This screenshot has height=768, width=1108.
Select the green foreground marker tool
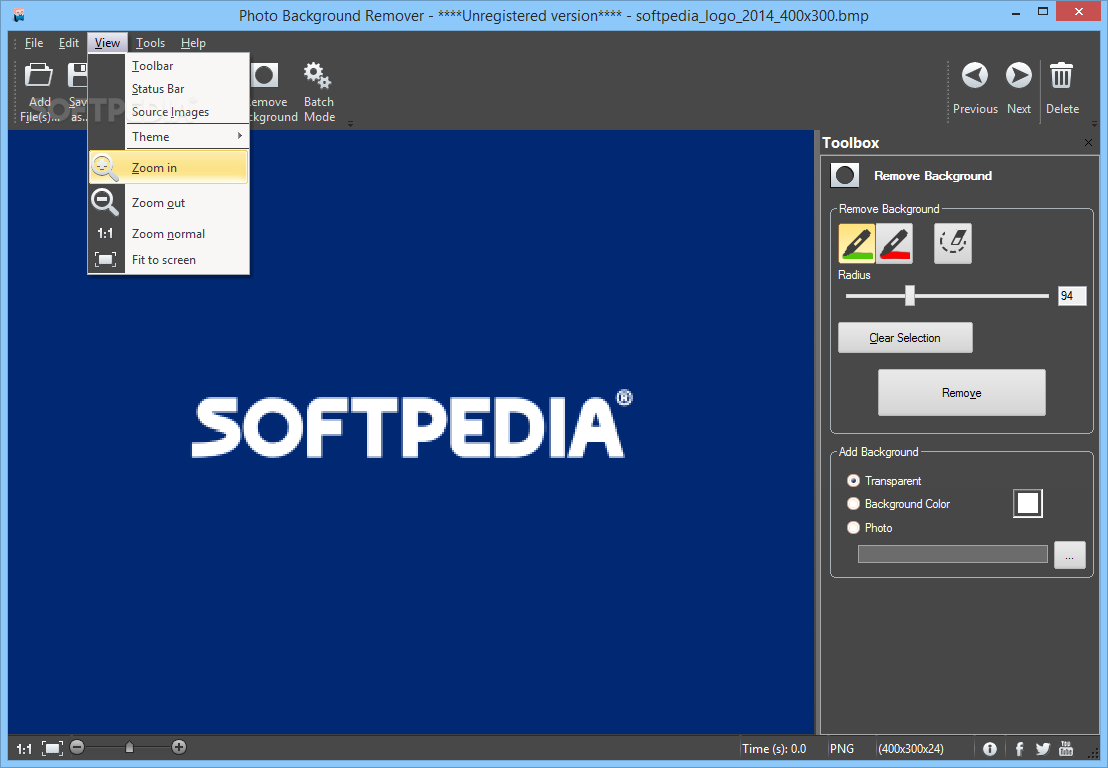point(856,243)
